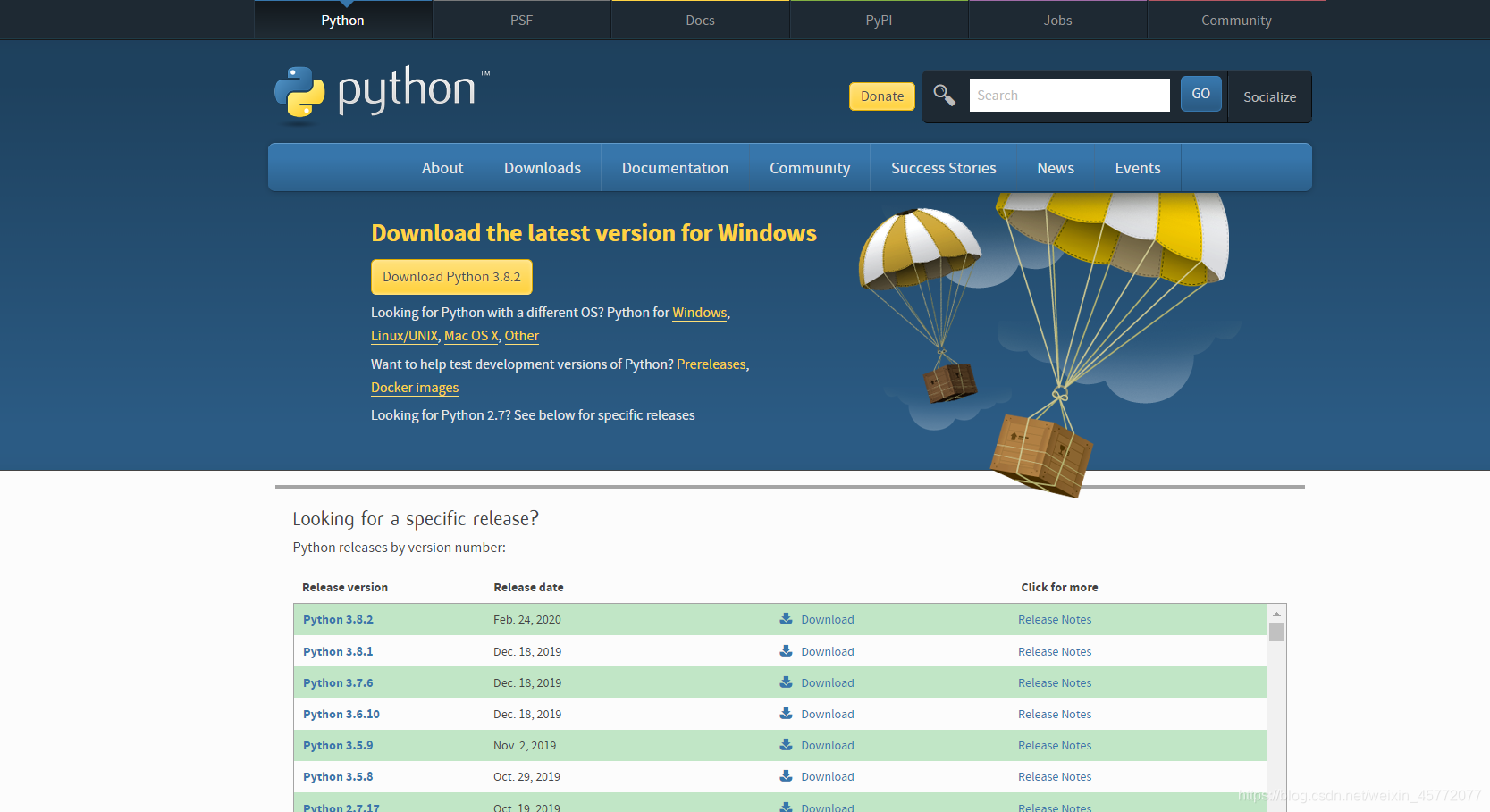1490x812 pixels.
Task: Open the Downloads menu
Action: [x=543, y=168]
